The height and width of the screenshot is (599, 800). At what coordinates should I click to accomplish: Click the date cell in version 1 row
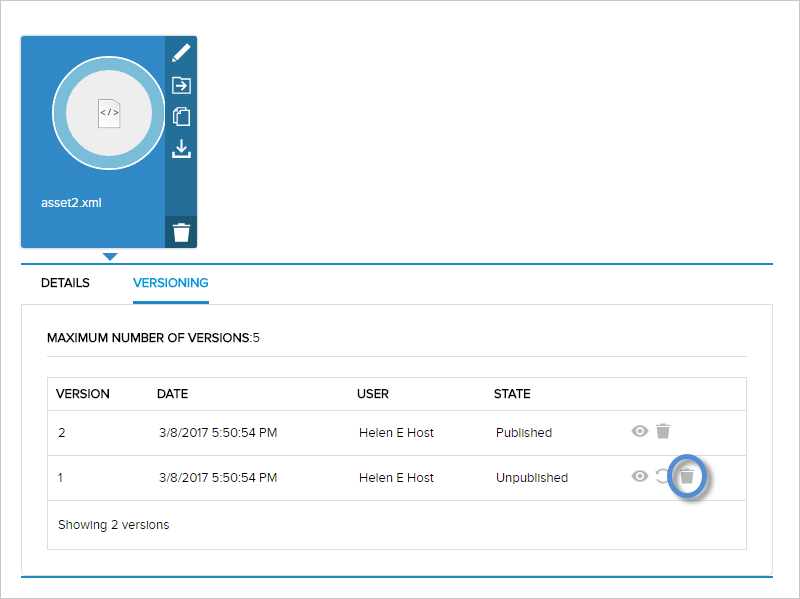point(218,478)
